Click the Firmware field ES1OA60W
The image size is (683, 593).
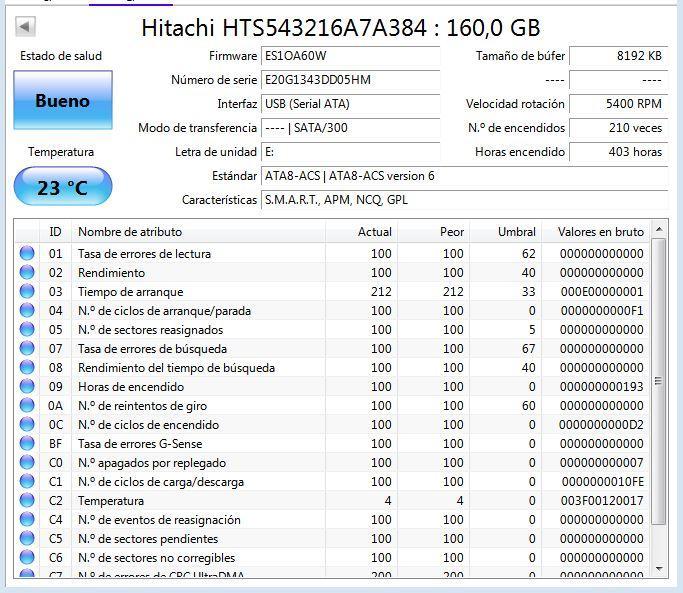point(350,56)
